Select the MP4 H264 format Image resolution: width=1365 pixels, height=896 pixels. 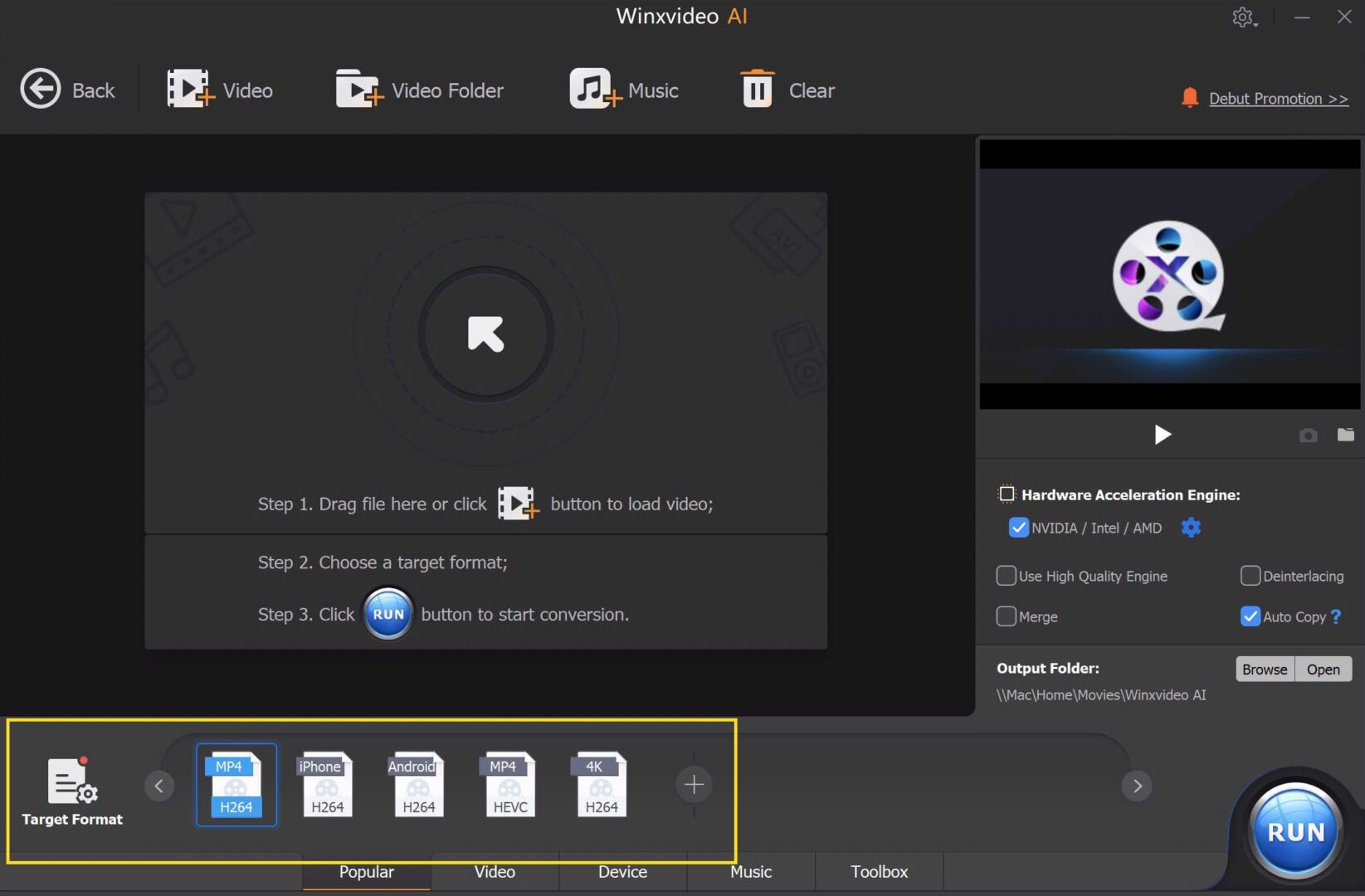(236, 785)
